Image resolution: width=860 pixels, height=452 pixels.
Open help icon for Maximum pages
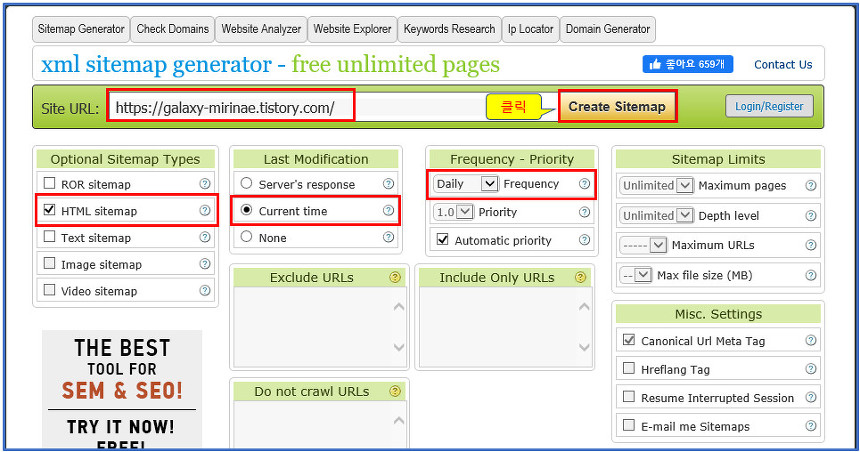811,185
